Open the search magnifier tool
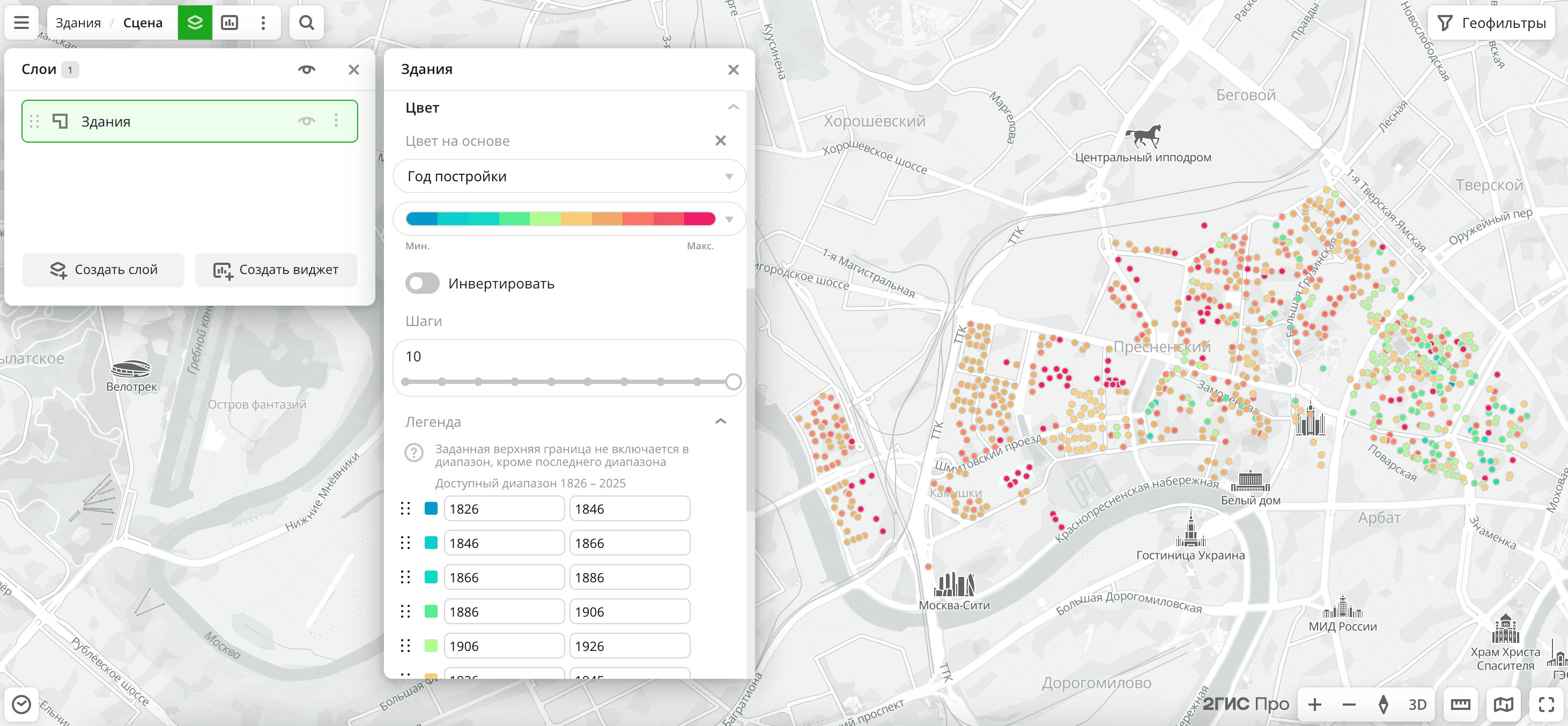This screenshot has width=1568, height=726. point(307,23)
